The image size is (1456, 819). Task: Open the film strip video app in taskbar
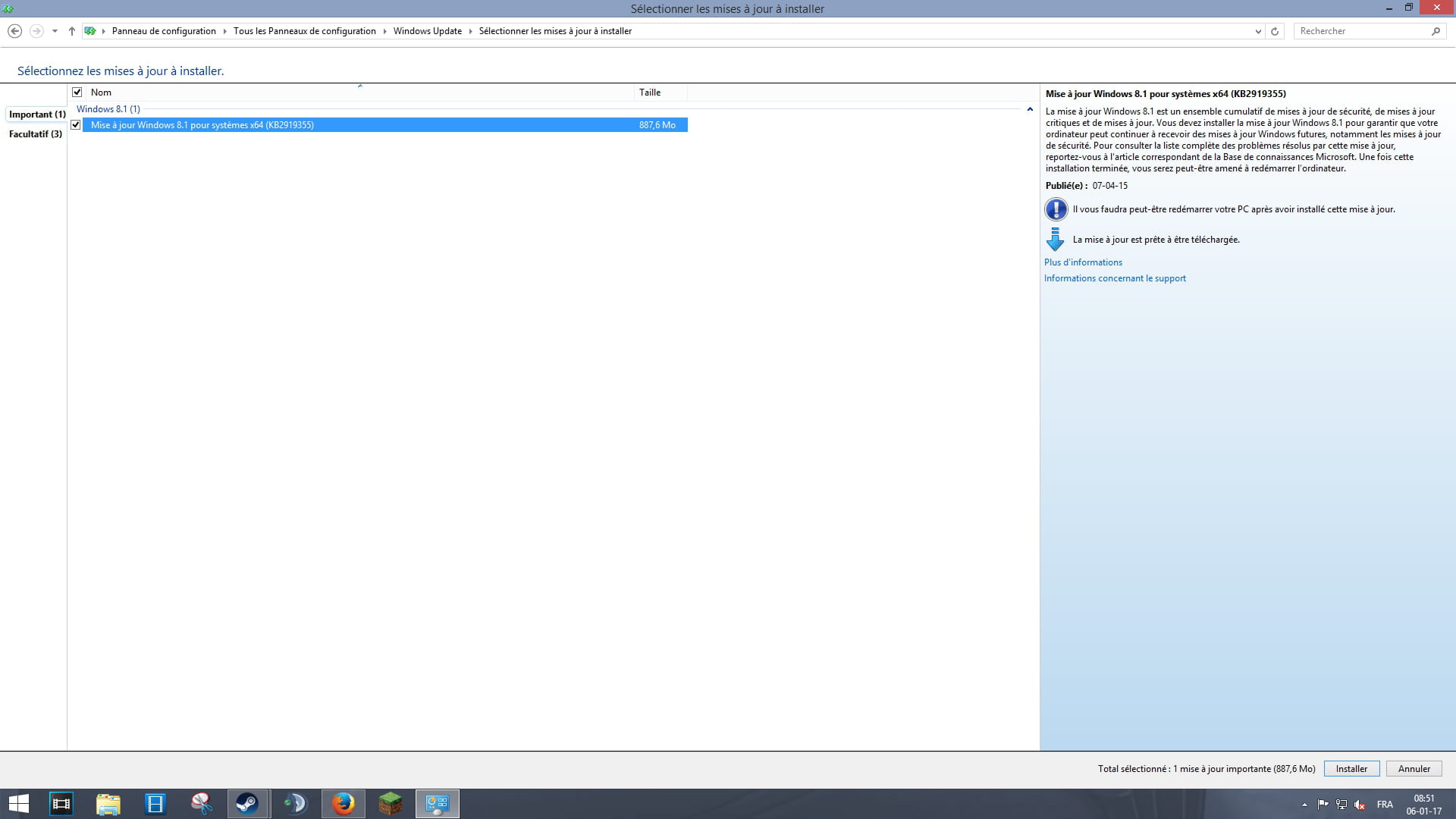click(x=61, y=804)
